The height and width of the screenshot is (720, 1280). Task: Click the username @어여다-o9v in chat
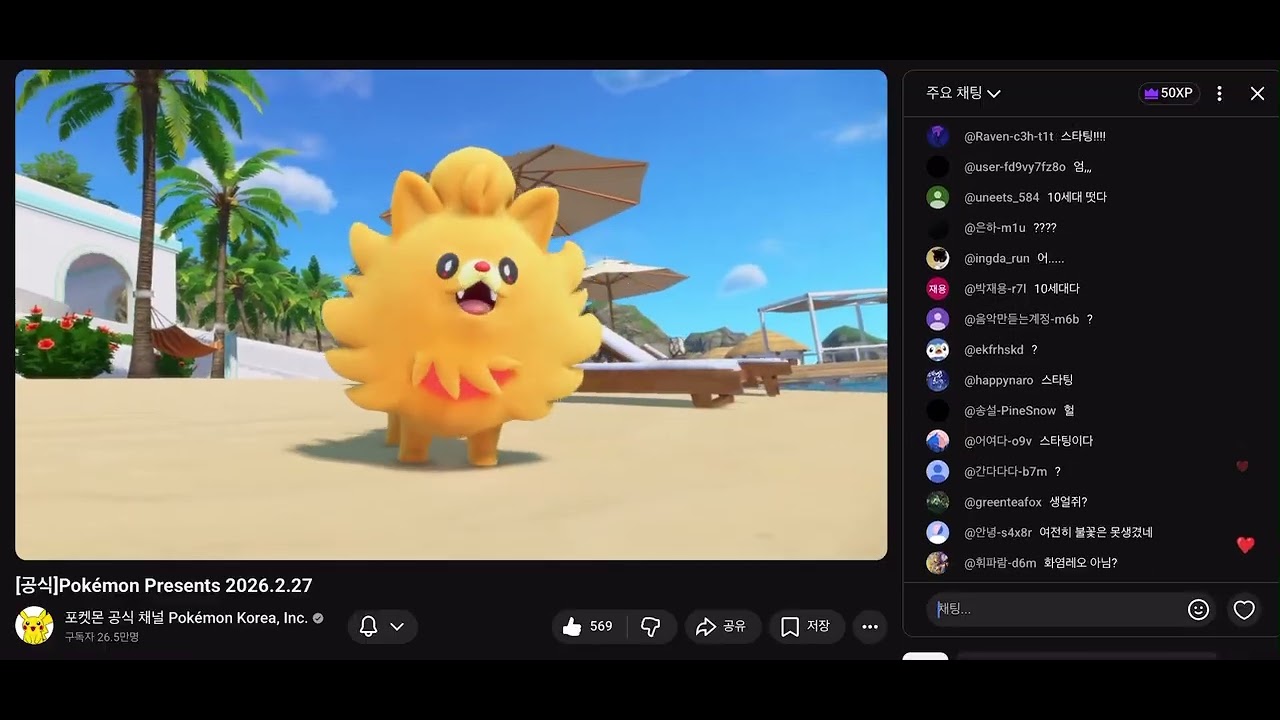click(x=997, y=441)
